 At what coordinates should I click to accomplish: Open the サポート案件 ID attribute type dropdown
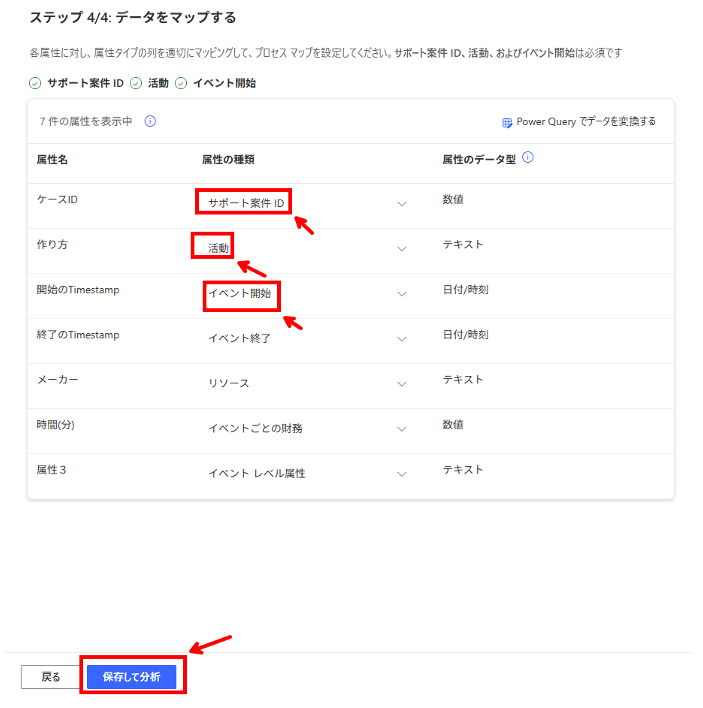pyautogui.click(x=307, y=204)
